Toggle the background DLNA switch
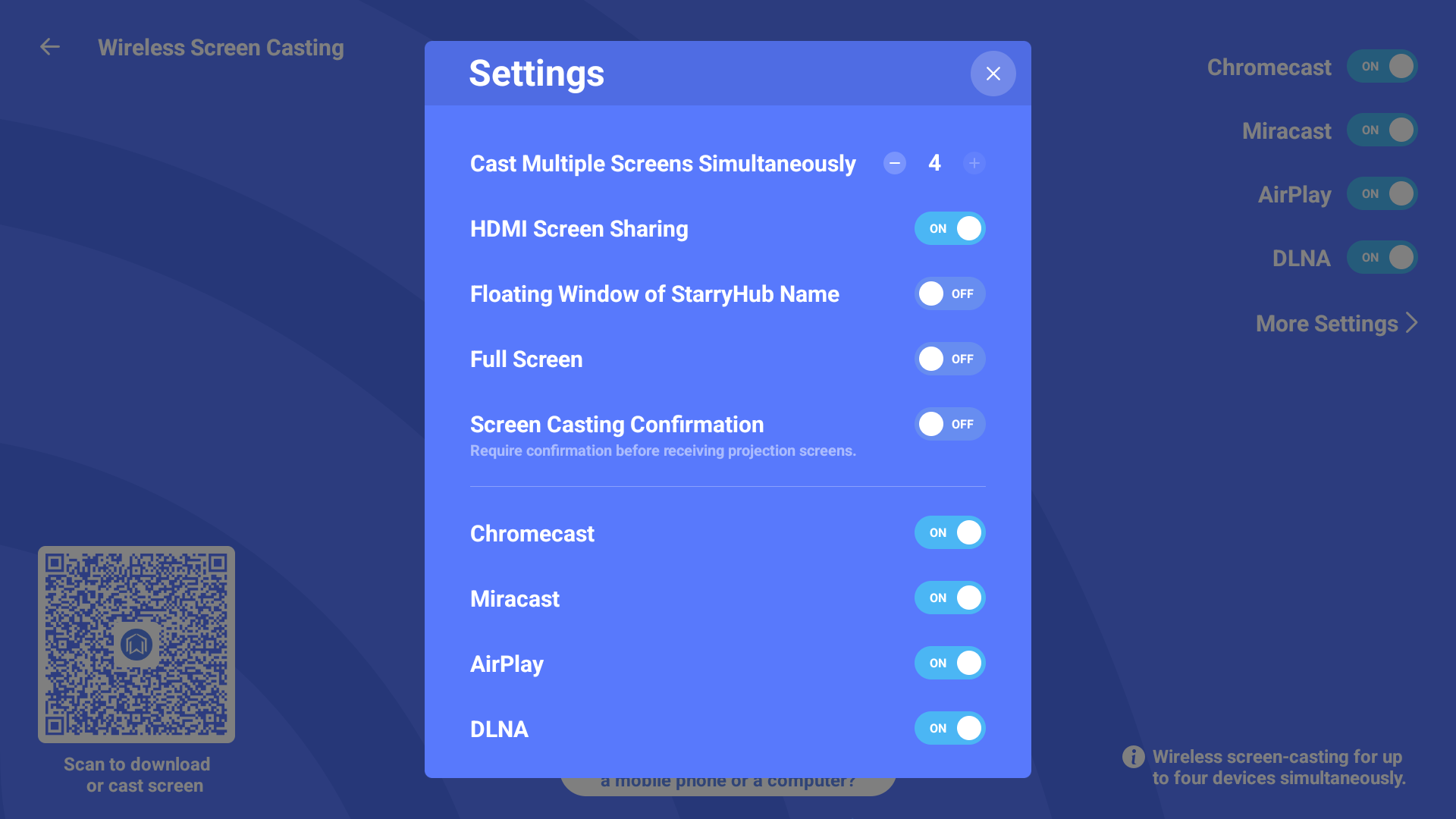Screen dimensions: 1456x819 pos(1382,257)
